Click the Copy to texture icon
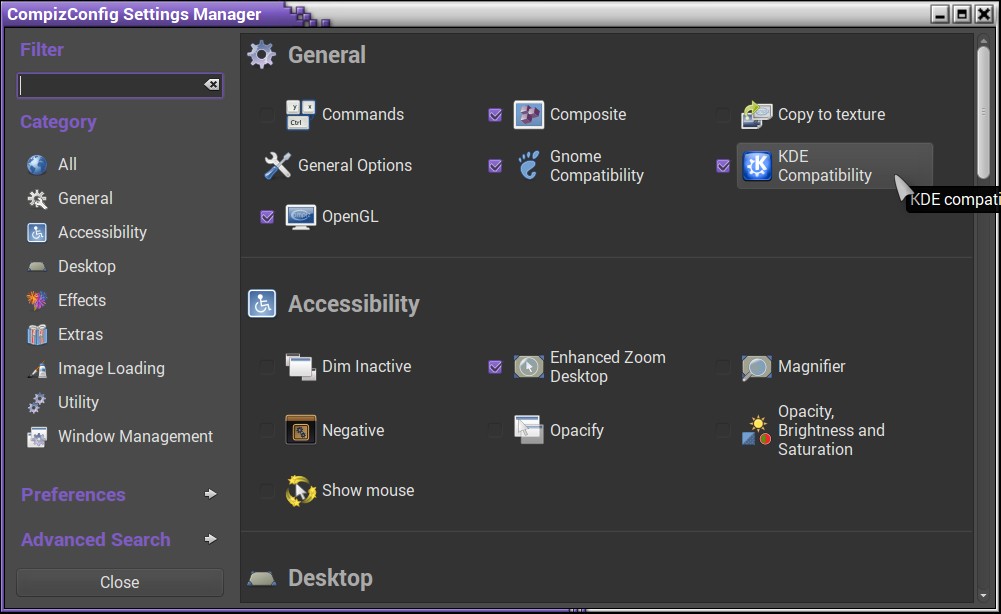The image size is (1001, 614). click(x=756, y=115)
